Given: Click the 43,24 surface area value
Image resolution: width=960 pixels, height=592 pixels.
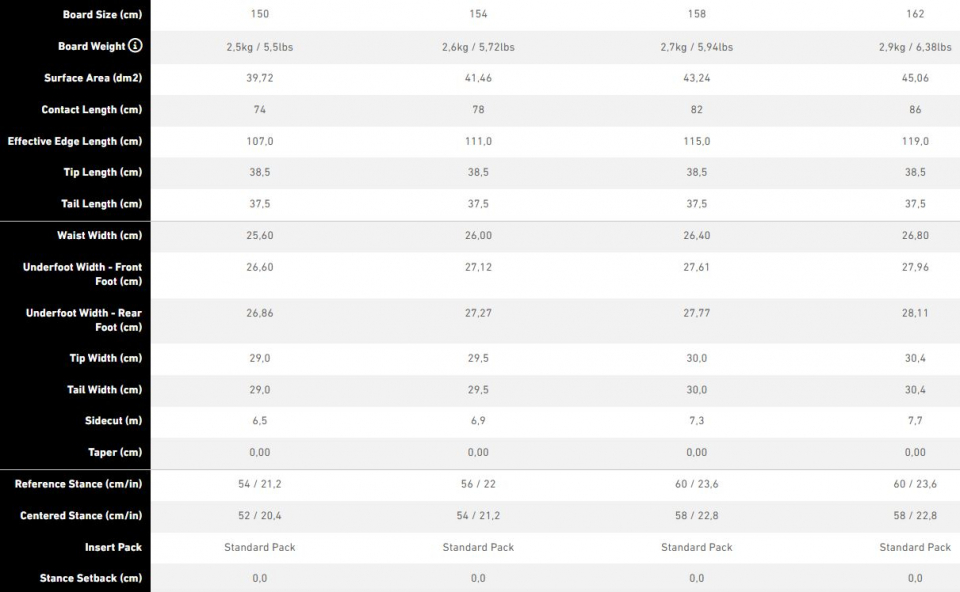Looking at the screenshot, I should 697,78.
